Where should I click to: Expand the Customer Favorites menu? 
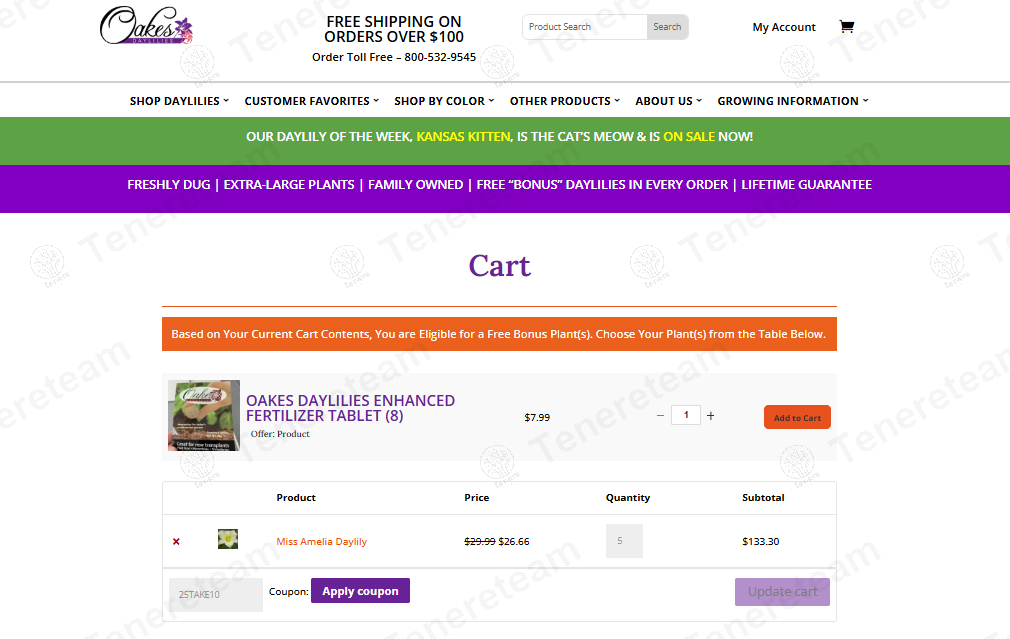(312, 101)
